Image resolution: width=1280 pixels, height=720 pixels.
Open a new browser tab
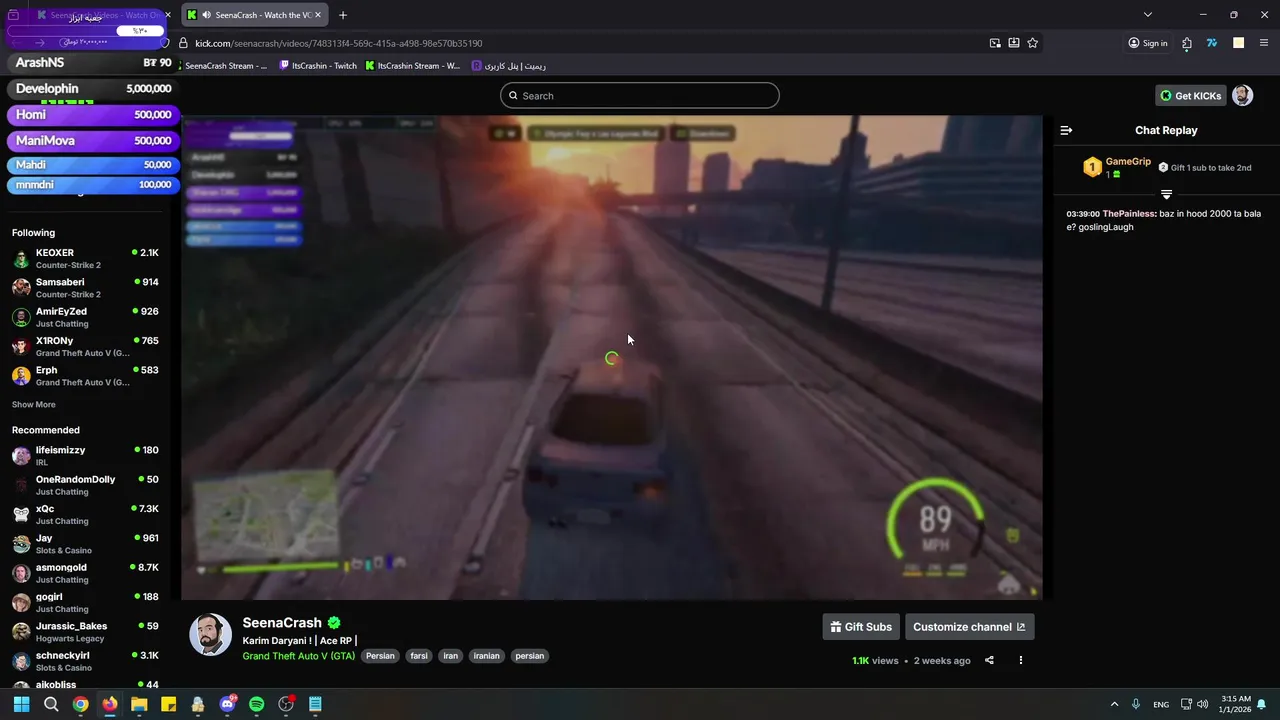(343, 15)
